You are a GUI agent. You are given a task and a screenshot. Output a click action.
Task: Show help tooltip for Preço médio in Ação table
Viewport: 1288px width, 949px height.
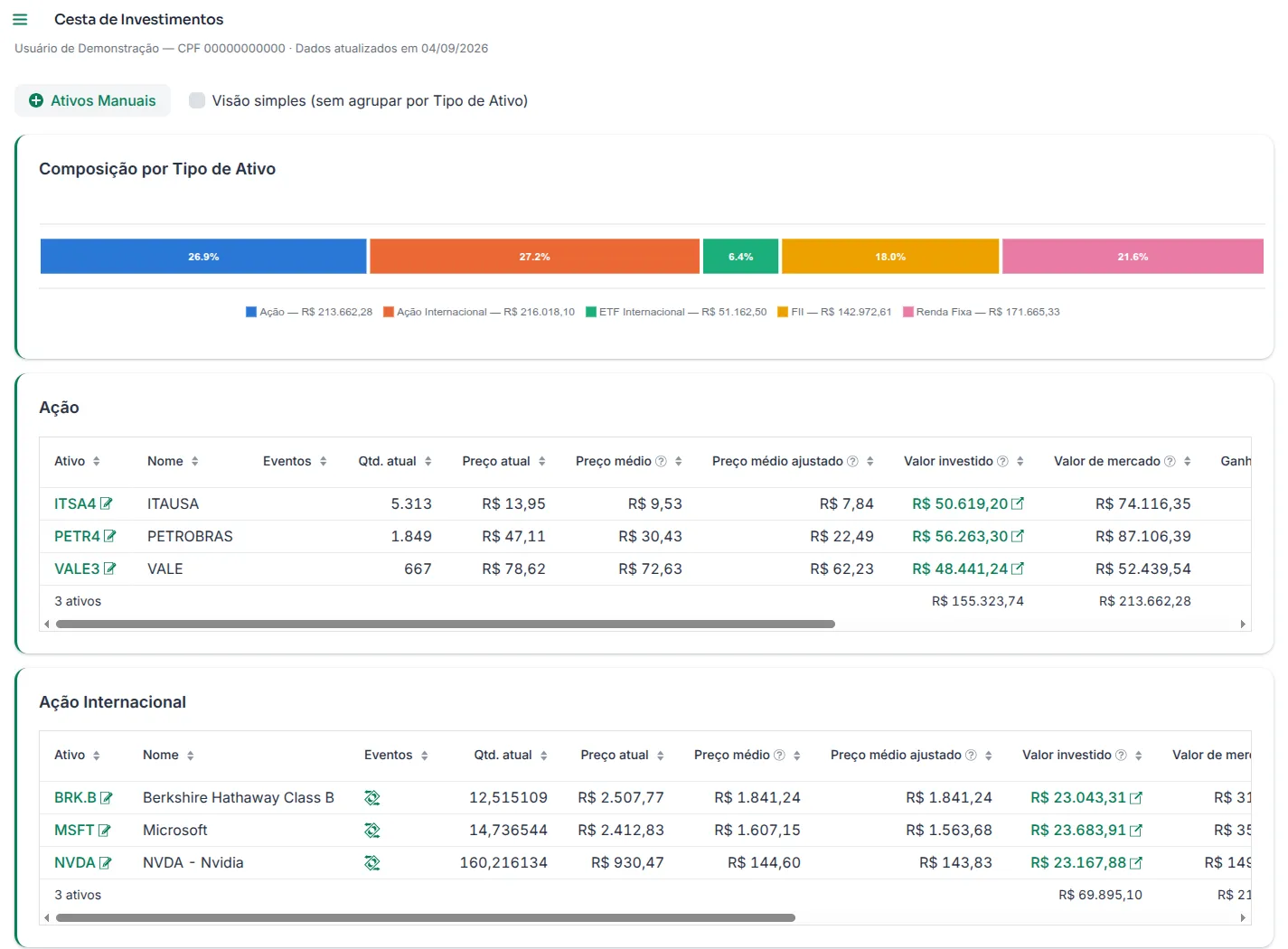(661, 461)
